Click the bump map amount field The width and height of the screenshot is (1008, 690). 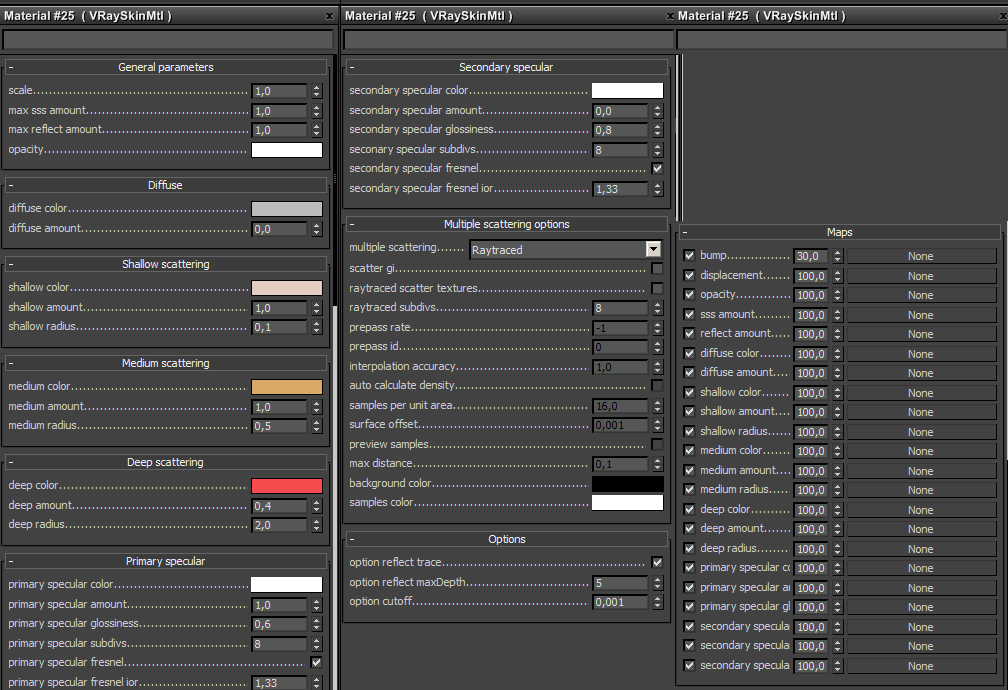(x=811, y=256)
